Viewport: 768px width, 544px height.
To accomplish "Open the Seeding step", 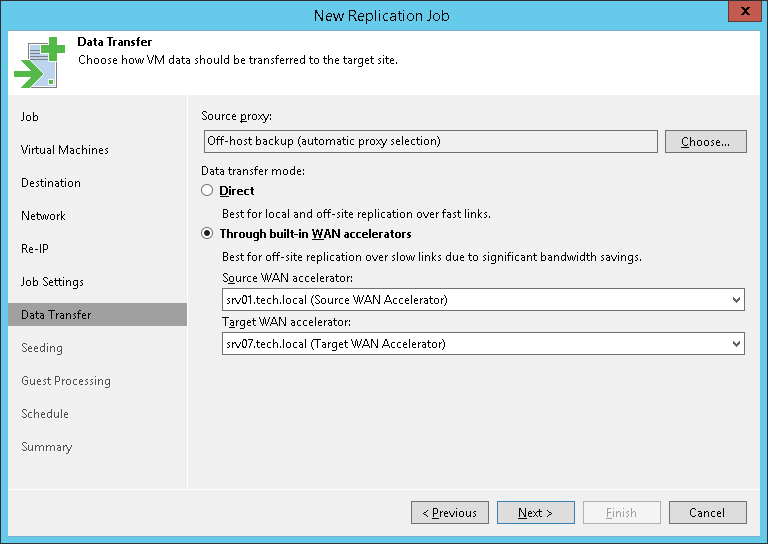I will (x=42, y=348).
